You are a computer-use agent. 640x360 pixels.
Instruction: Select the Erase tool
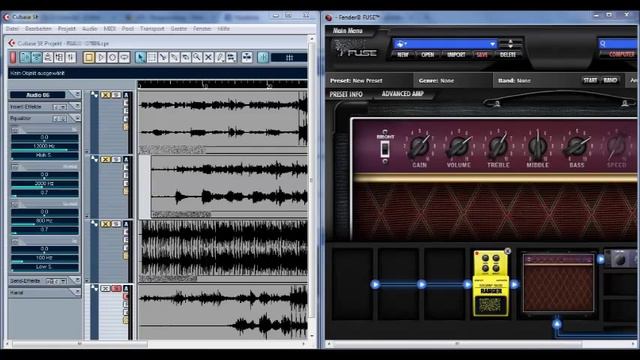pos(186,58)
